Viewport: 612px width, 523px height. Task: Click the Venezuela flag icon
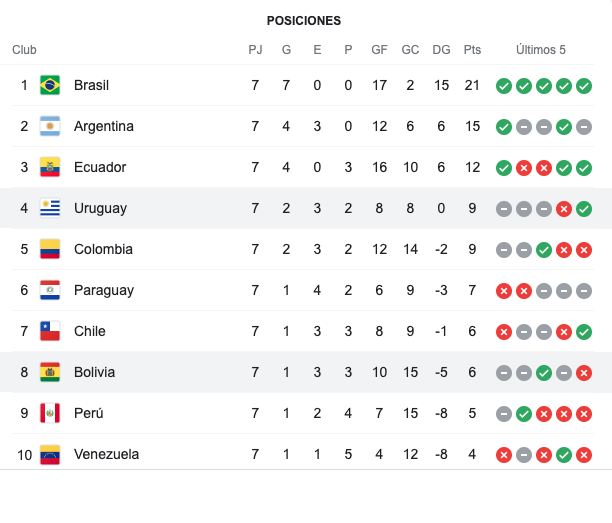[50, 454]
